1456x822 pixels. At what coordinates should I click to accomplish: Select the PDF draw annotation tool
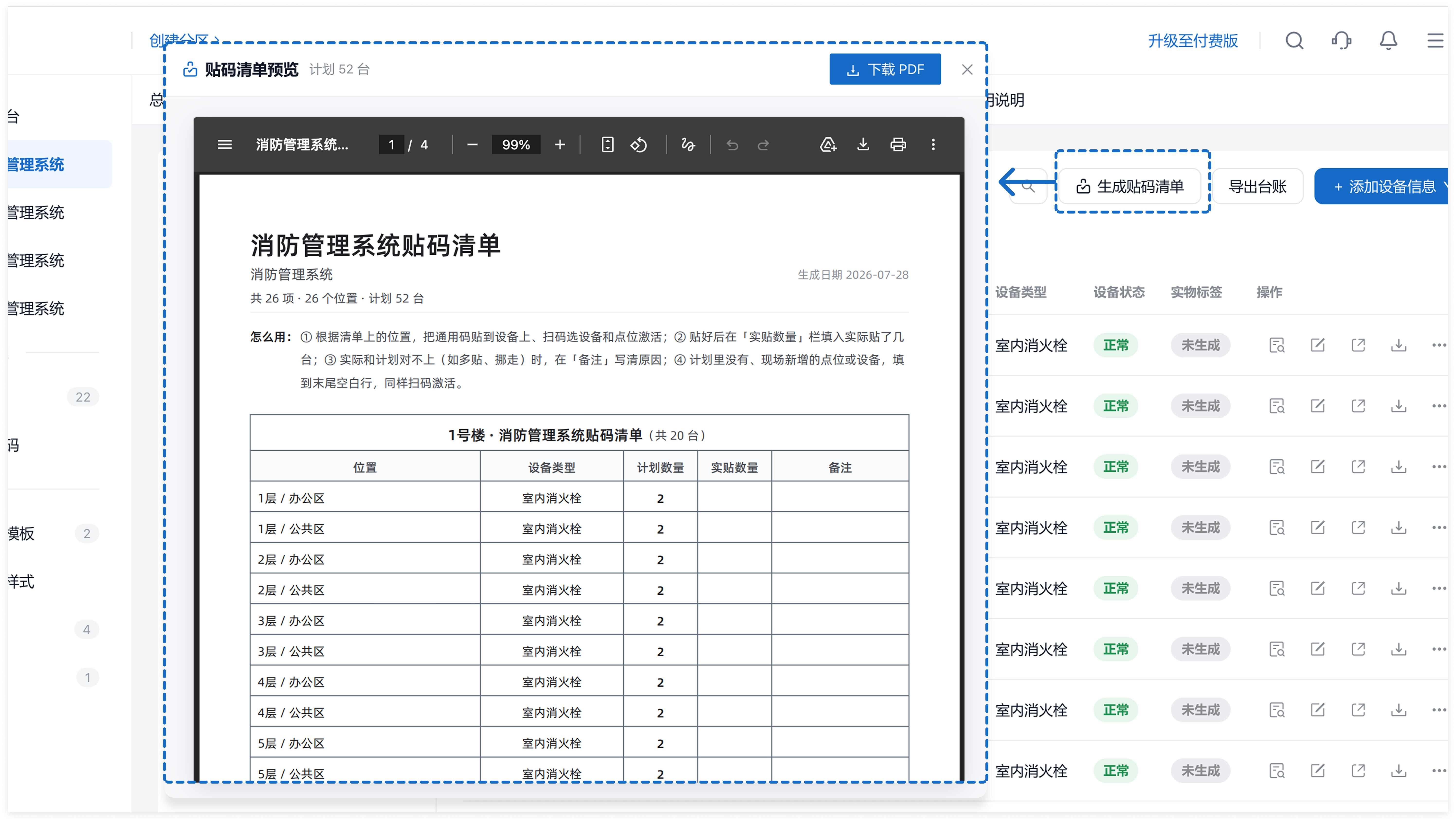click(687, 145)
